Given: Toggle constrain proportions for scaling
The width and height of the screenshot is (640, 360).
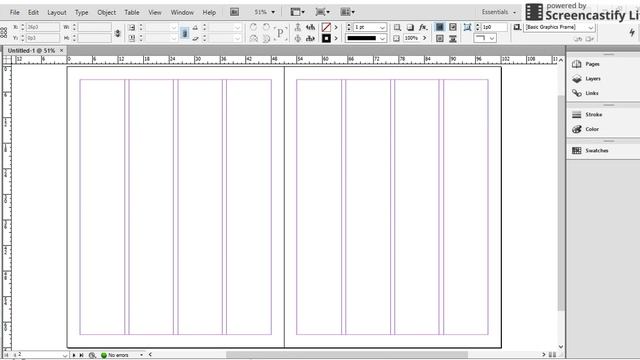Looking at the screenshot, I should [x=184, y=33].
